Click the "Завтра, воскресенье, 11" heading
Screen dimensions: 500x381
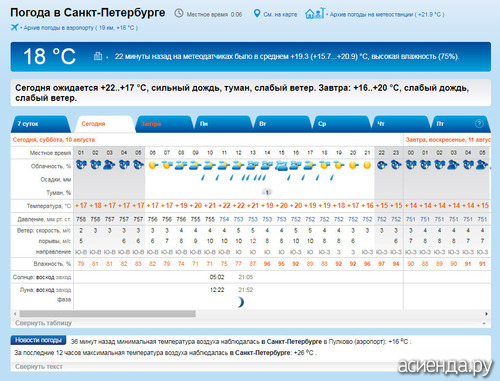tap(448, 140)
